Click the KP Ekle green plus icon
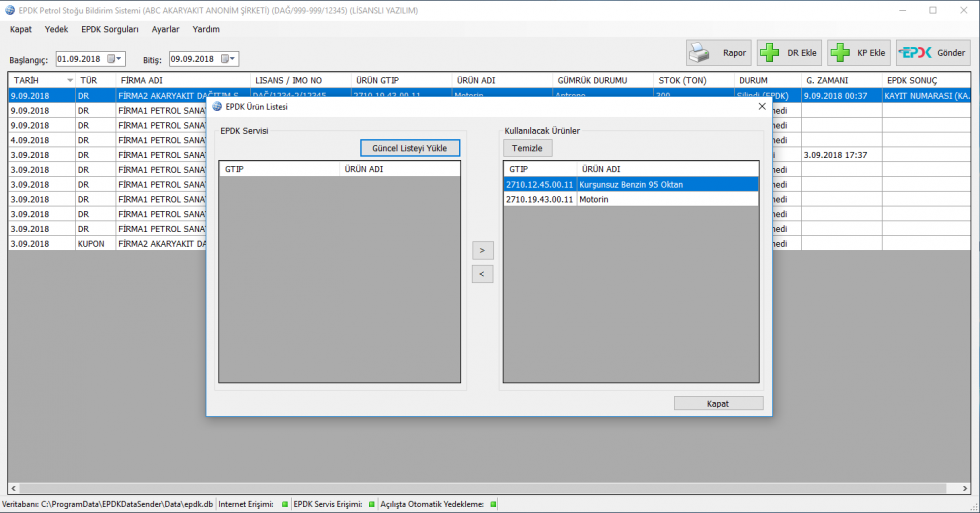 pos(842,53)
